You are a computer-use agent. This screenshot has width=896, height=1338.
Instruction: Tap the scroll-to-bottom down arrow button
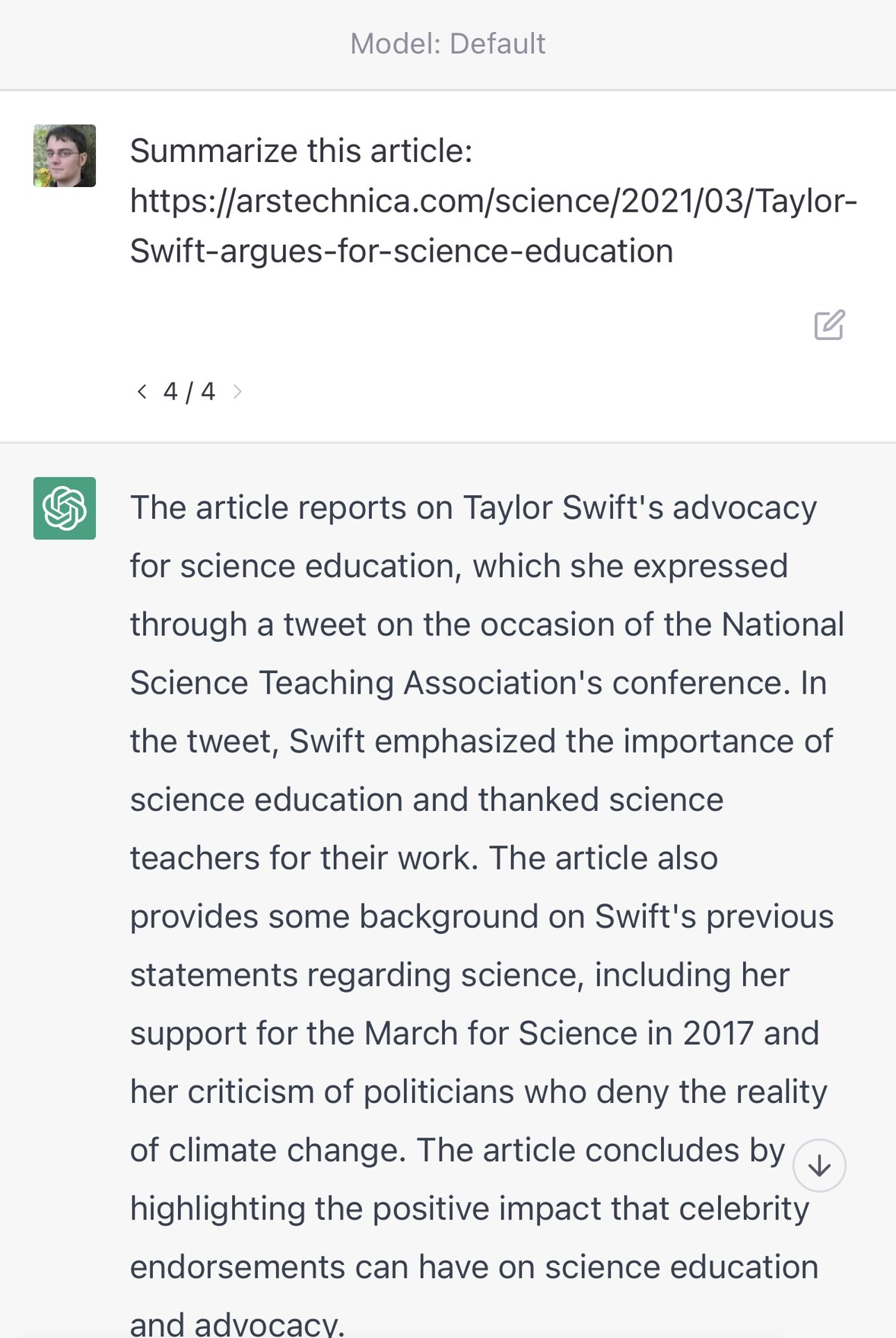819,1165
